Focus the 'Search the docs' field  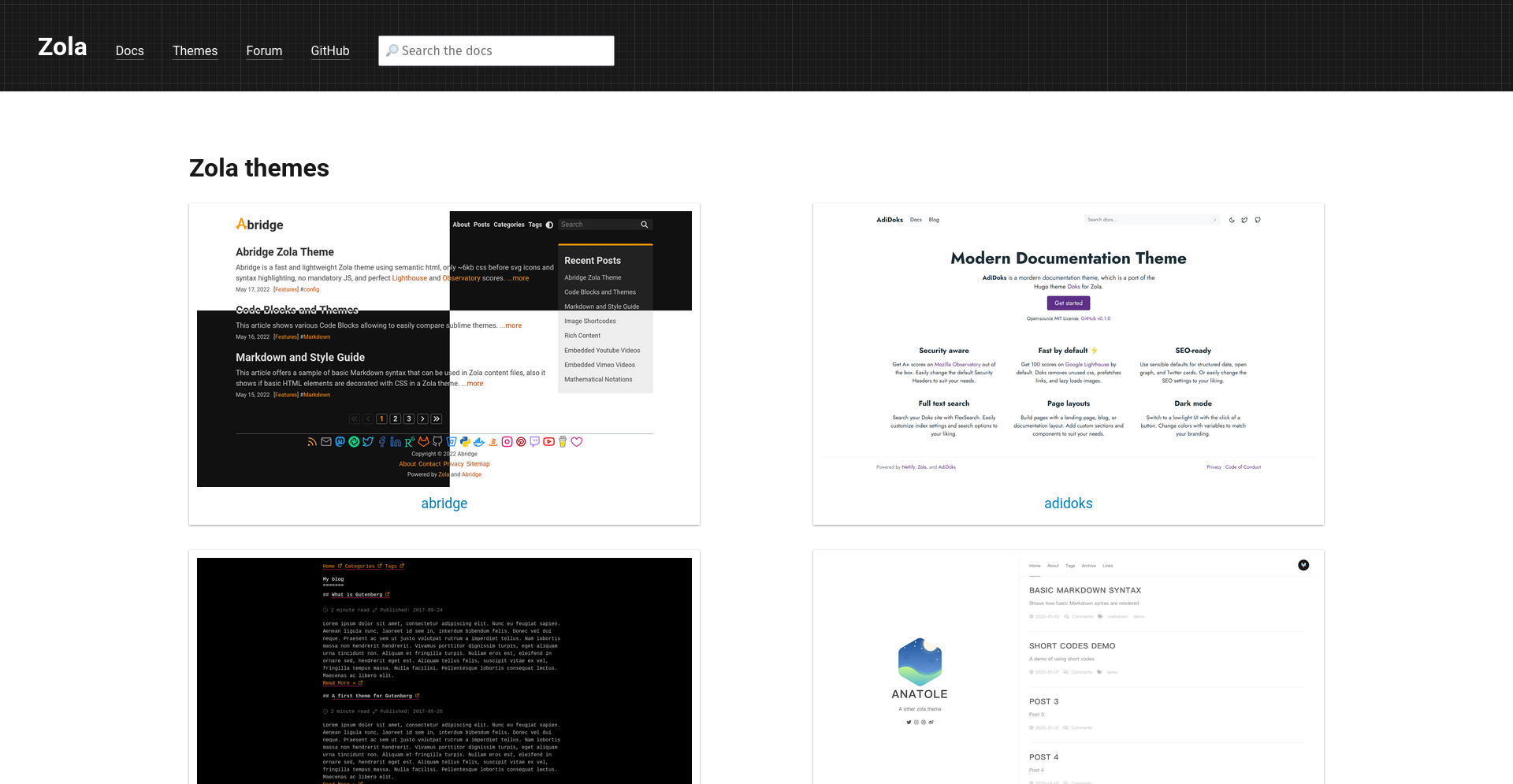496,50
